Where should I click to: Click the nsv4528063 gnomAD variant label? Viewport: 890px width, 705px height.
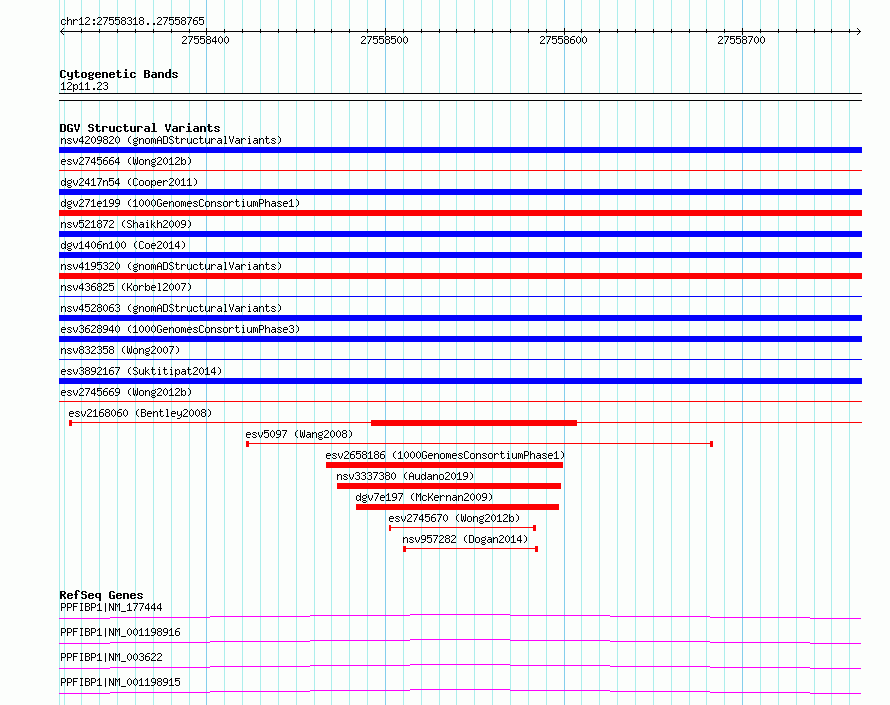(171, 308)
